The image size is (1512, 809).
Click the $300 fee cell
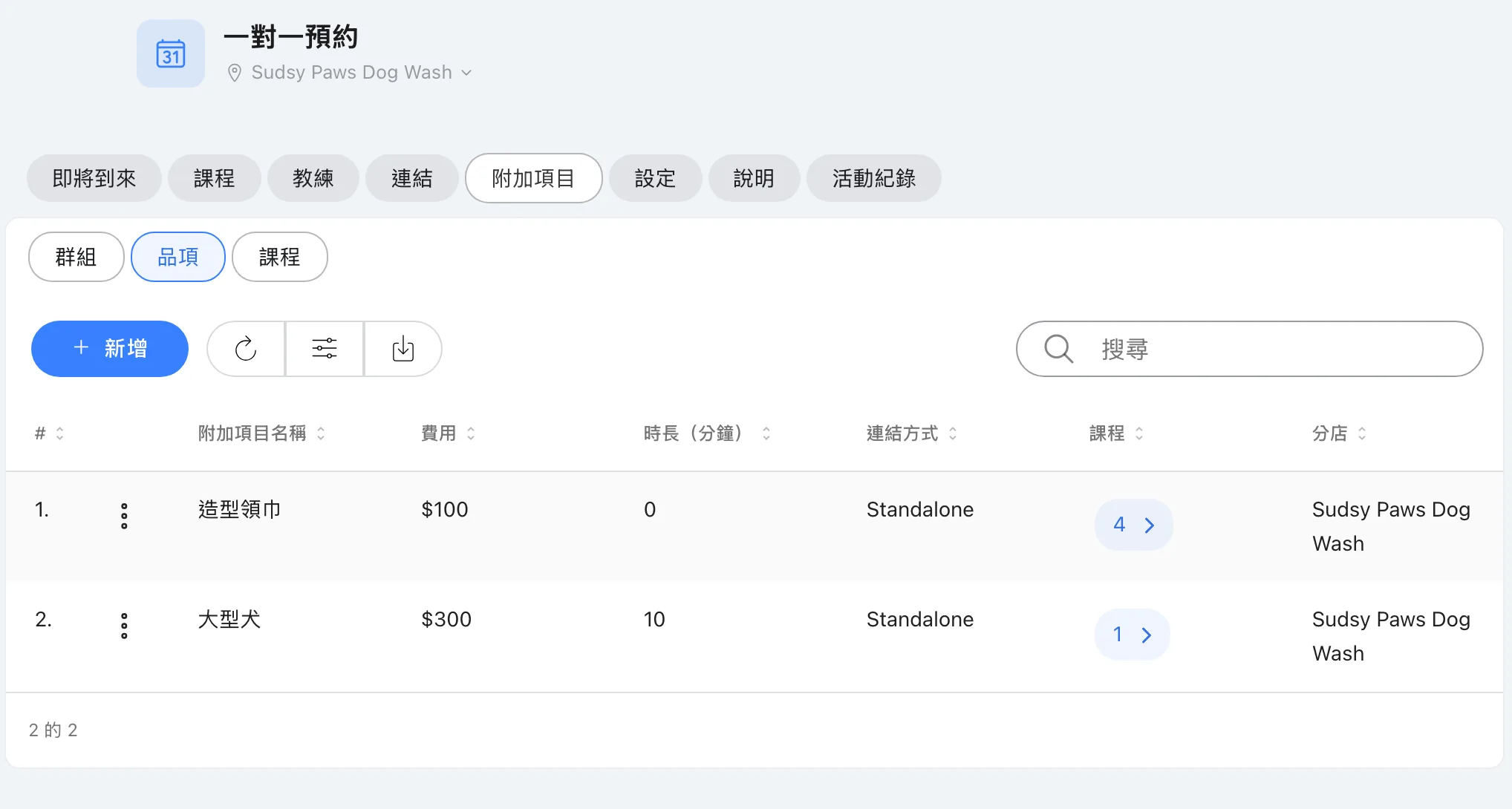446,619
